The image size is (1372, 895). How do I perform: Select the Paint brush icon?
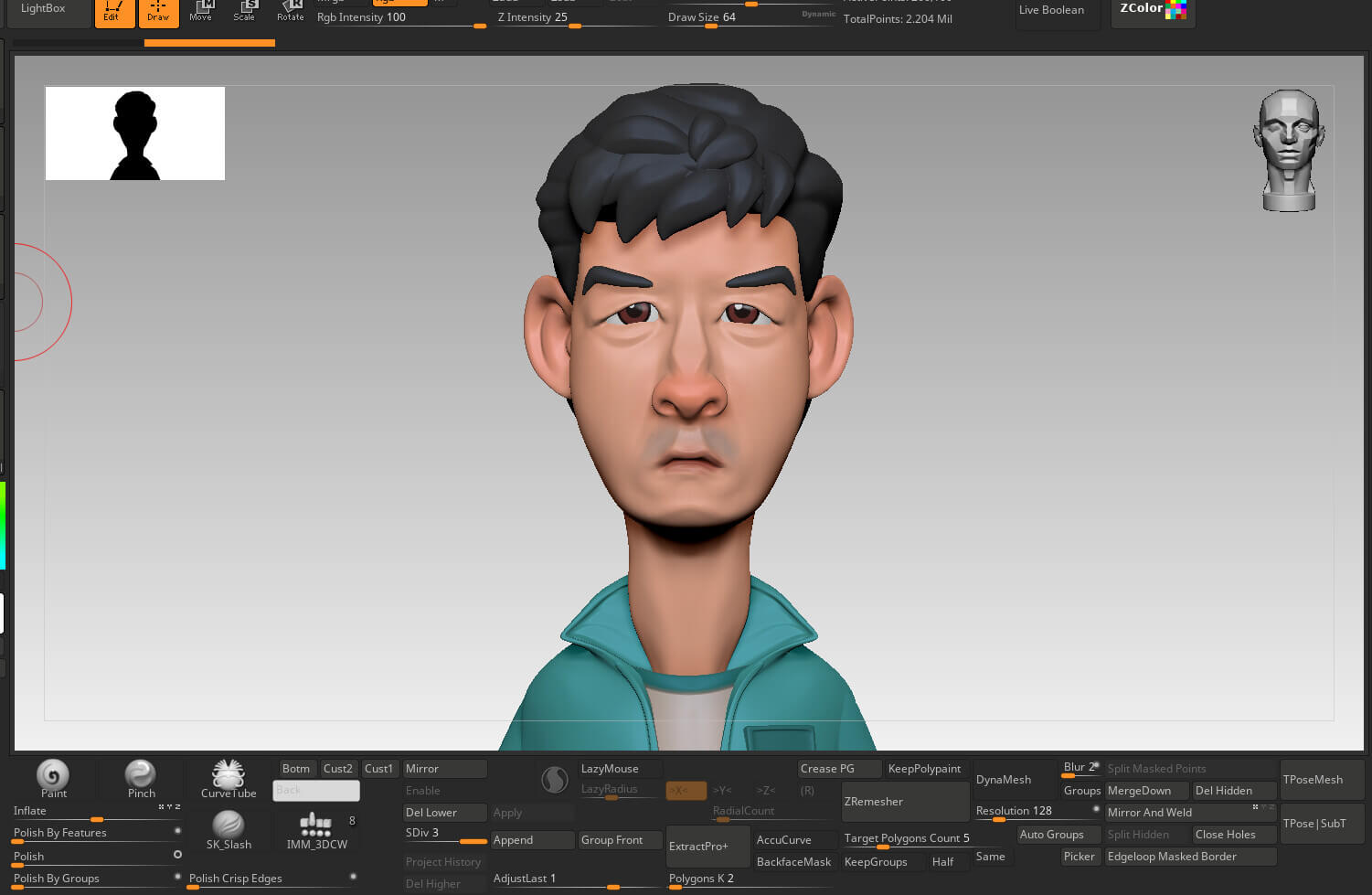point(53,776)
